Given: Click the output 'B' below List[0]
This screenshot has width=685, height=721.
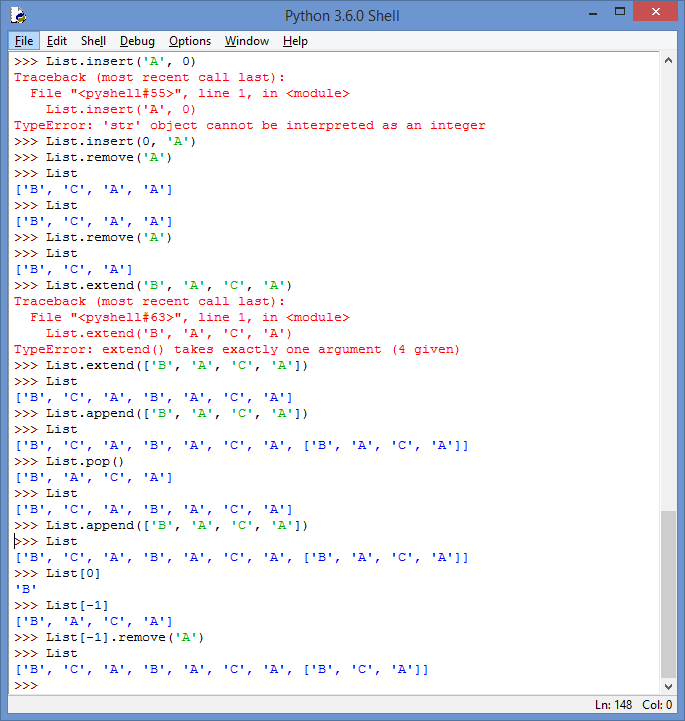Looking at the screenshot, I should [26, 589].
